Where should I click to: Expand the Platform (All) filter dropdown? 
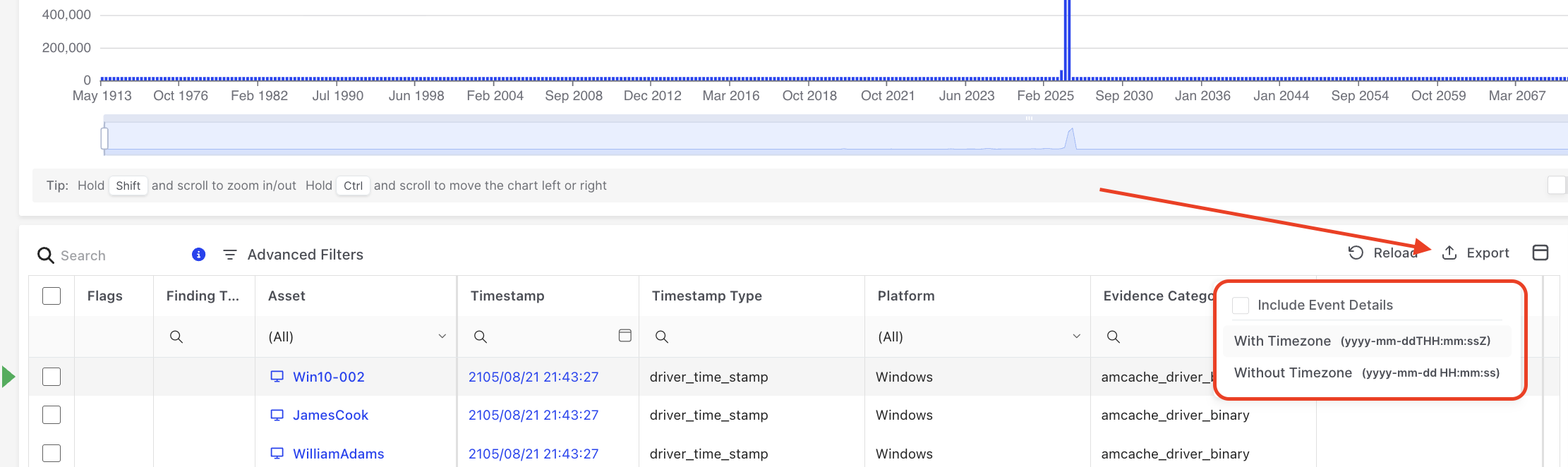pyautogui.click(x=1076, y=336)
